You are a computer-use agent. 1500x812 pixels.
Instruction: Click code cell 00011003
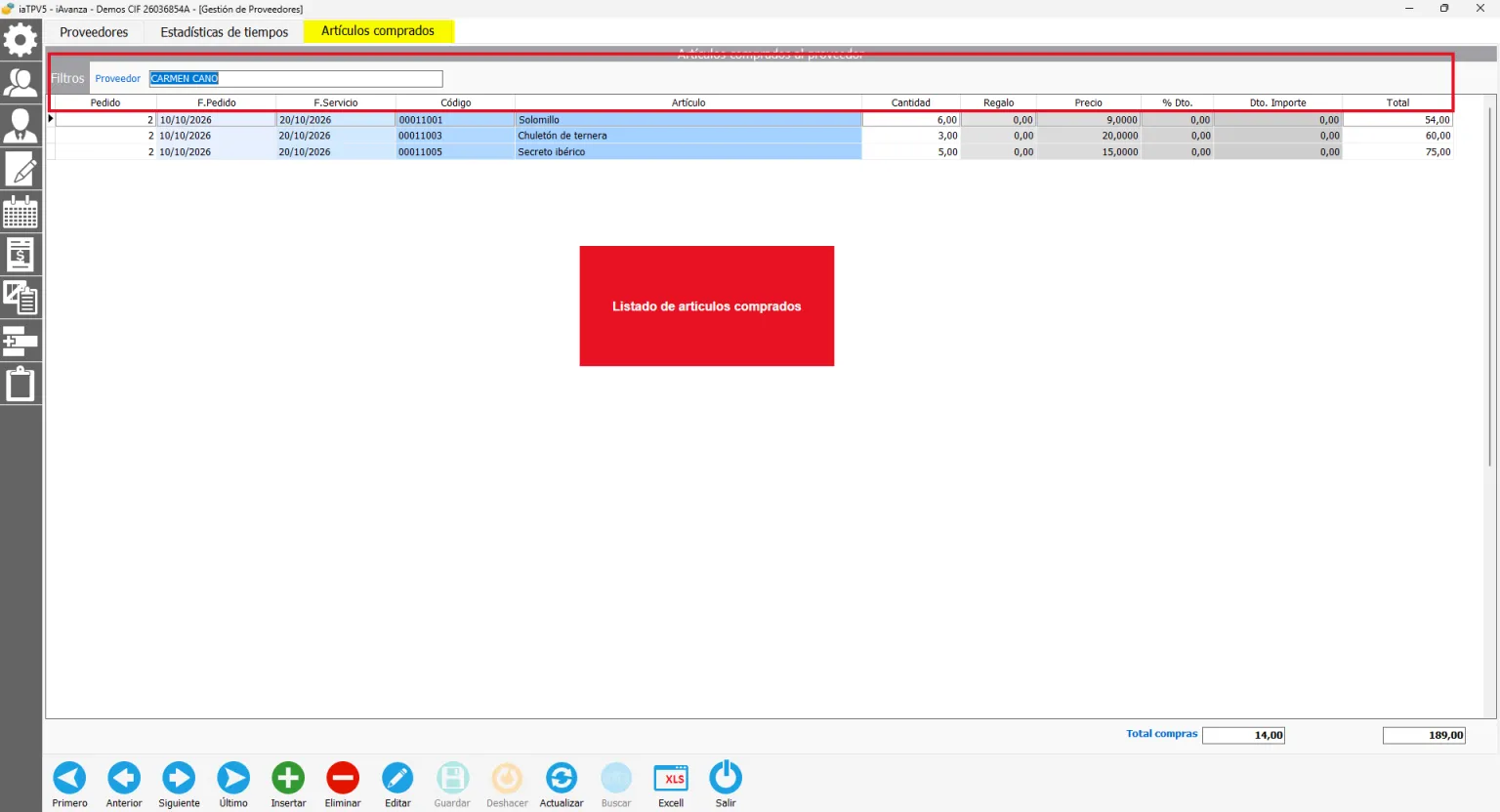pos(455,136)
